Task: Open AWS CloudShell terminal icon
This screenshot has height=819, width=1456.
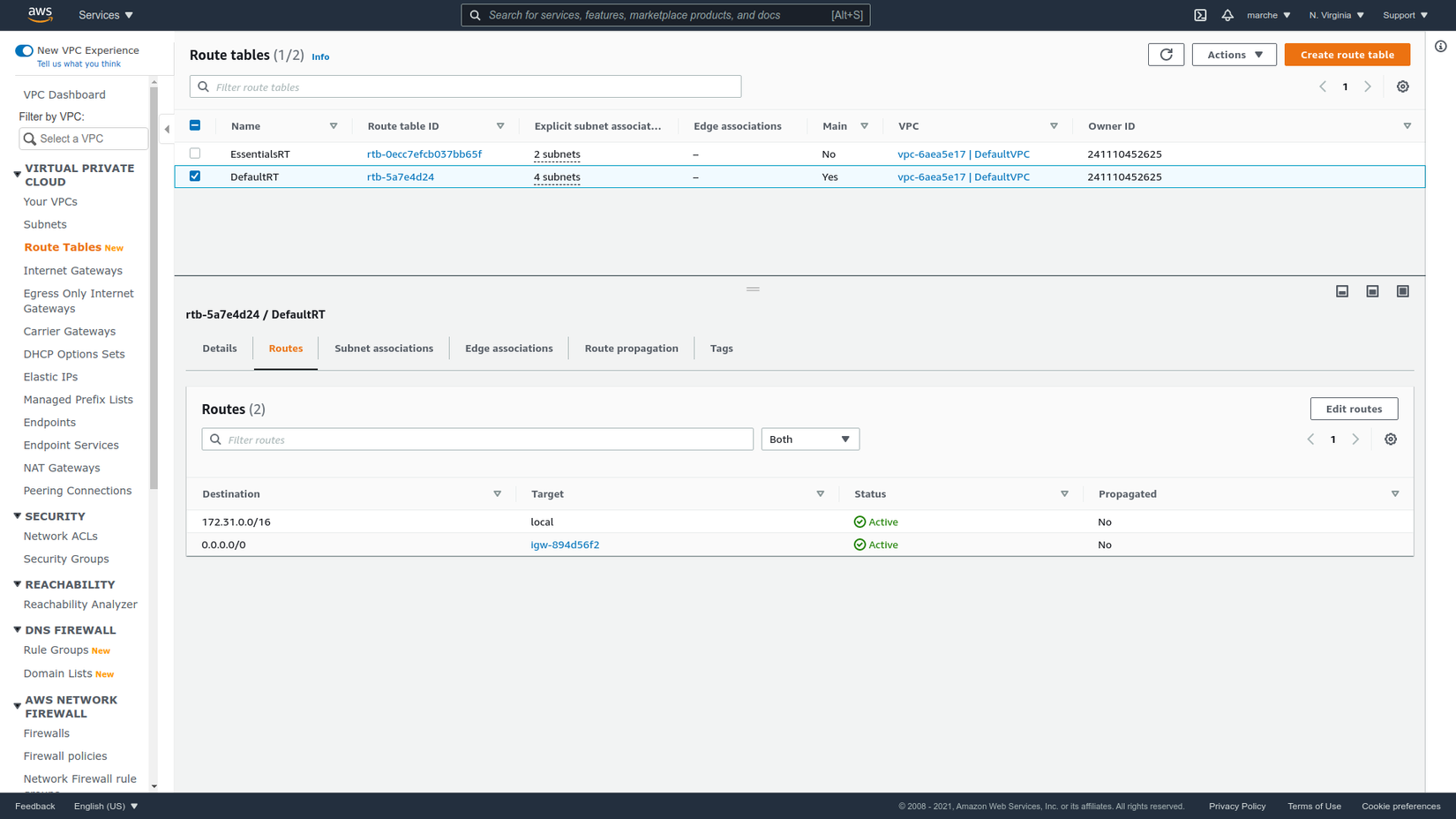Action: pos(1200,15)
